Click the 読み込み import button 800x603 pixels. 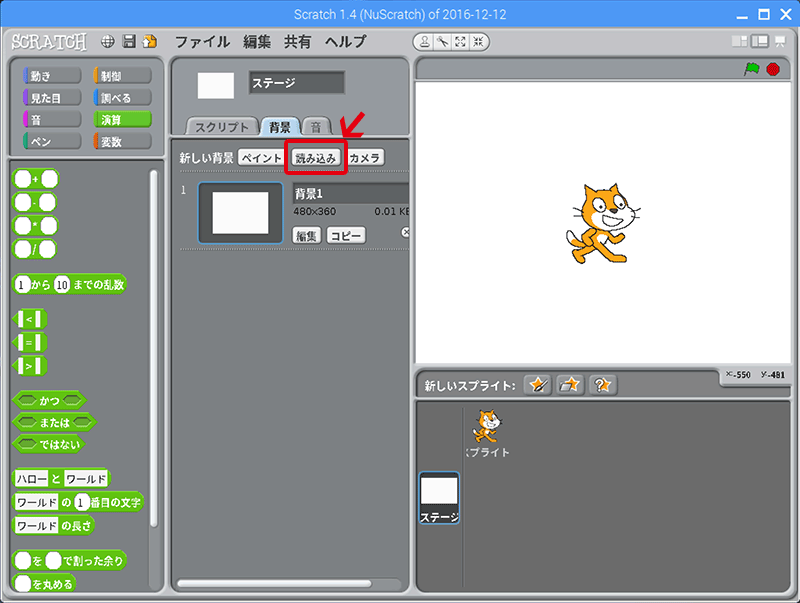coord(316,158)
